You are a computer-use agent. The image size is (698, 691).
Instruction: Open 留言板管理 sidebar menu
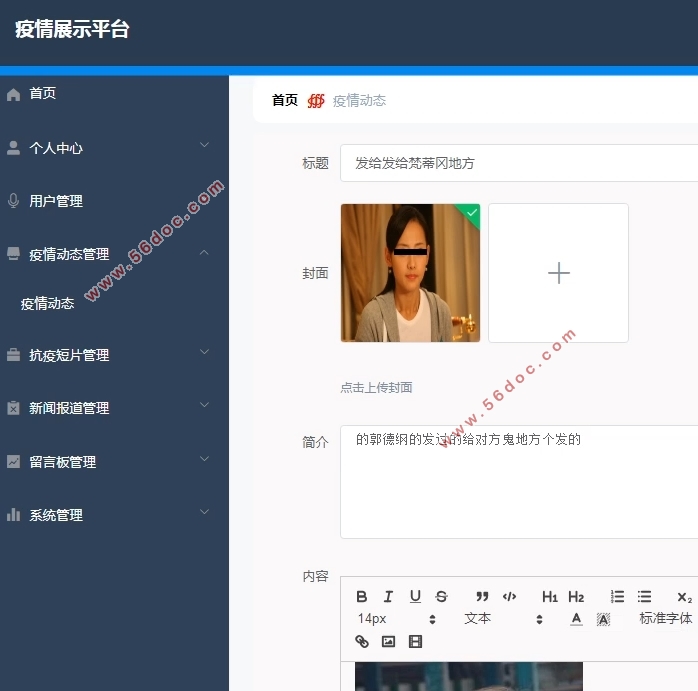[x=63, y=462]
